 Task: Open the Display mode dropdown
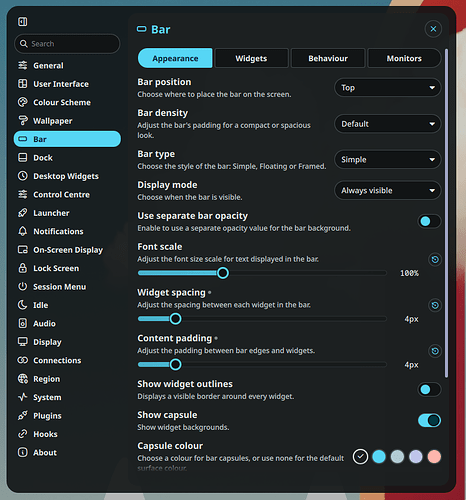(388, 191)
